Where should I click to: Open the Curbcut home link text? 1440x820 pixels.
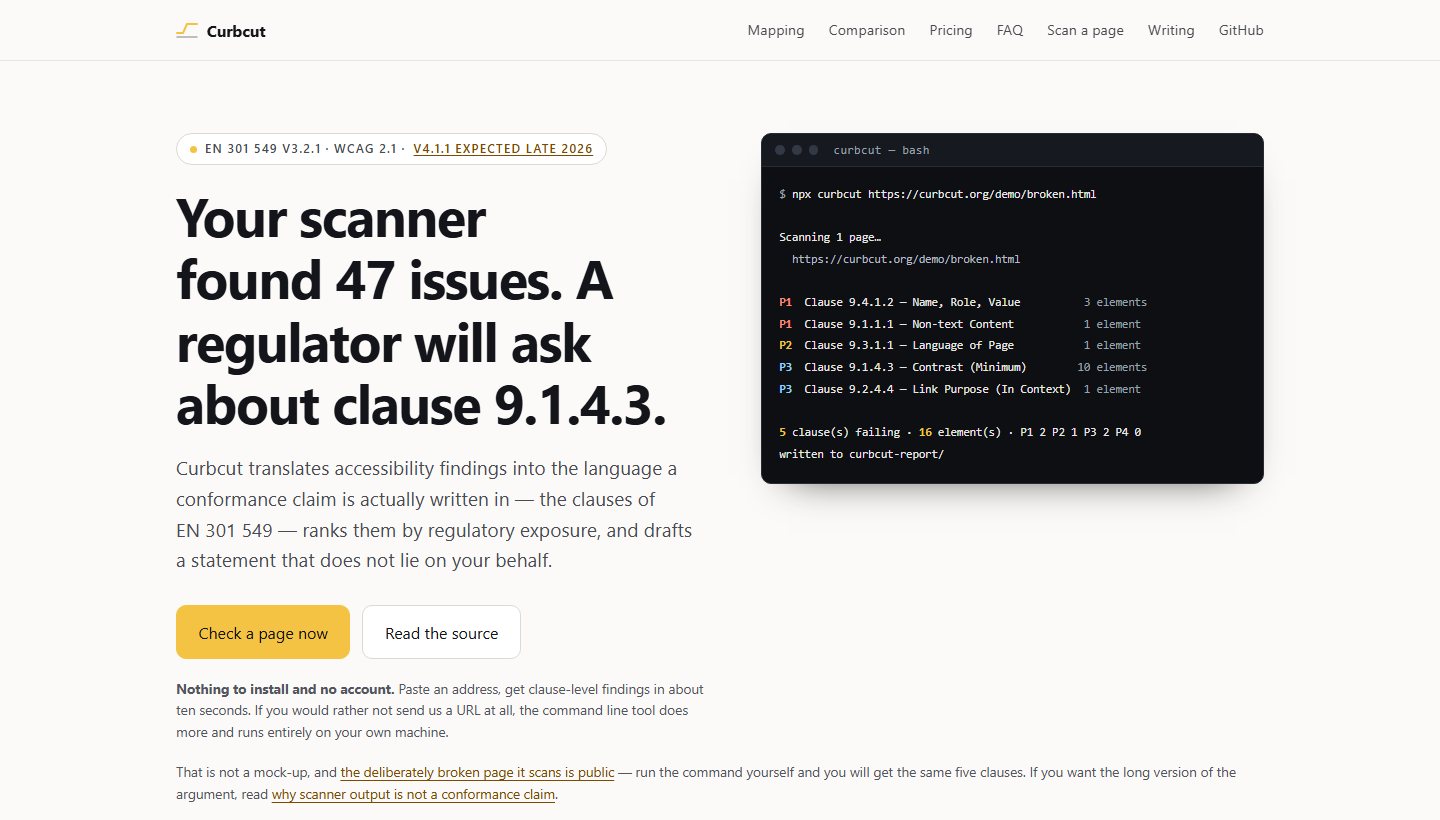(236, 31)
